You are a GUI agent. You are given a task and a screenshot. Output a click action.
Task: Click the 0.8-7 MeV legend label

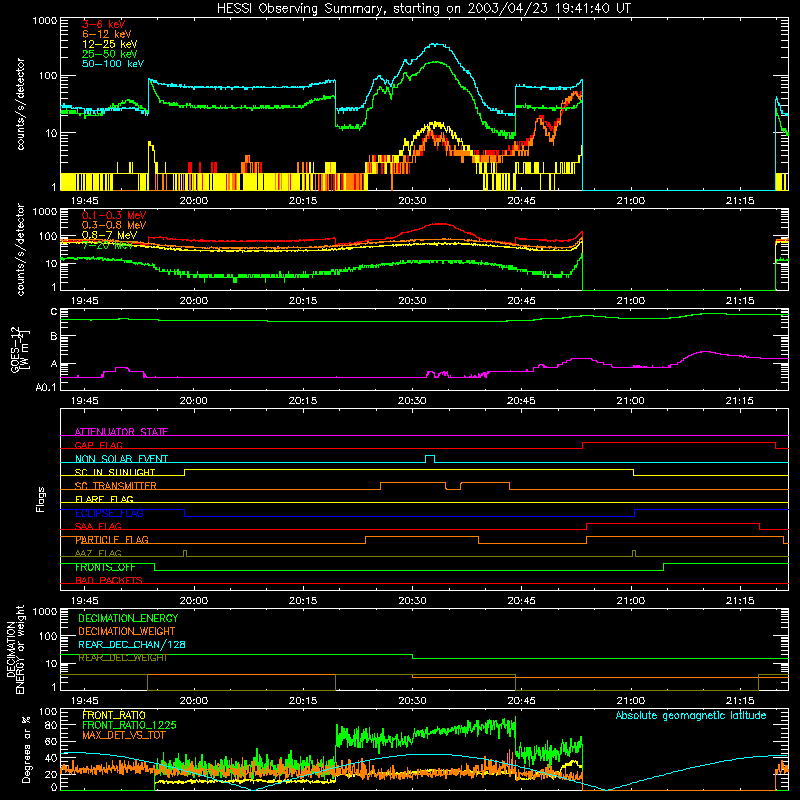[x=109, y=235]
